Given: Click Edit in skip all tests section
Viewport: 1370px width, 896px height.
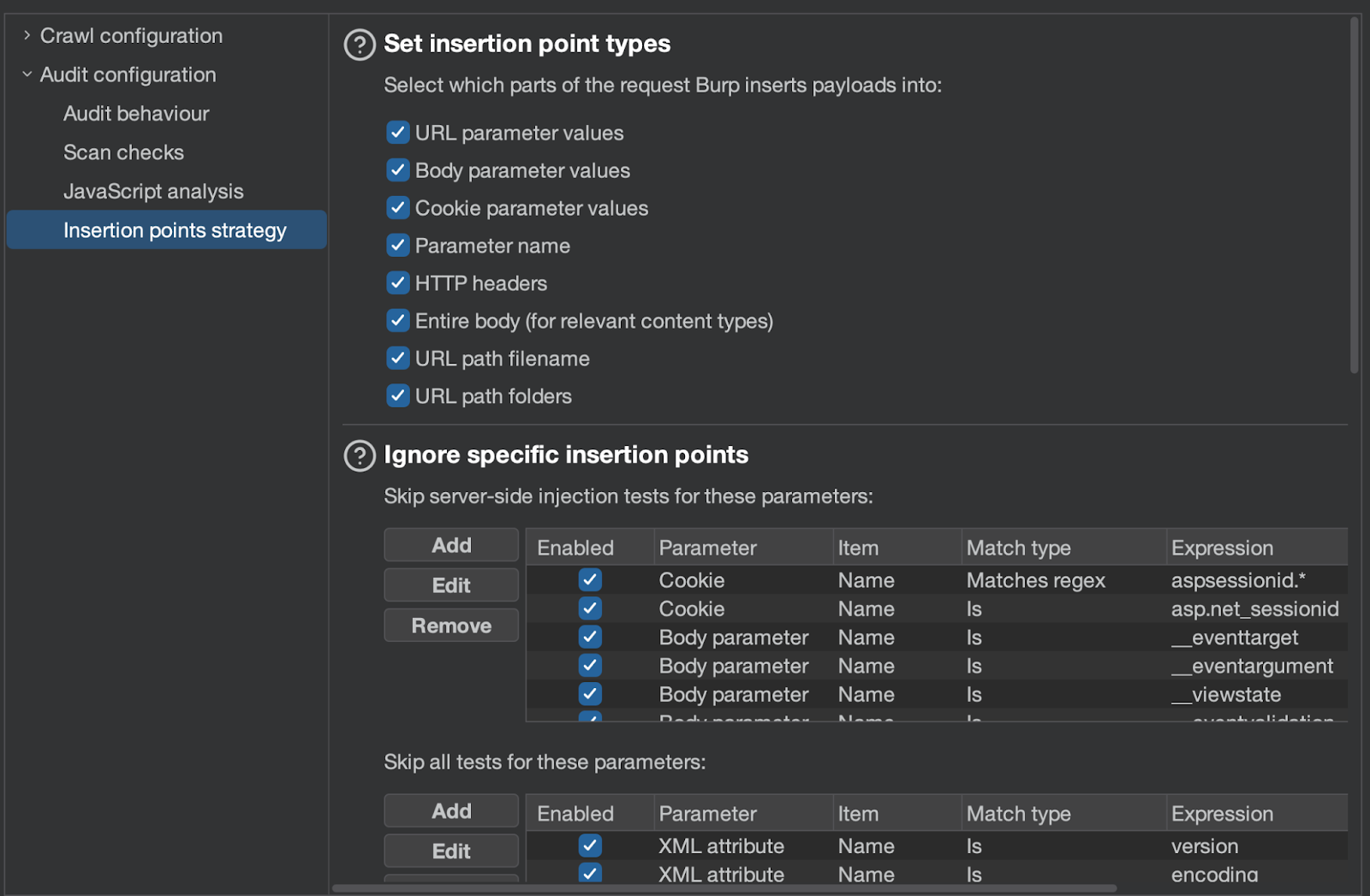Looking at the screenshot, I should 451,851.
